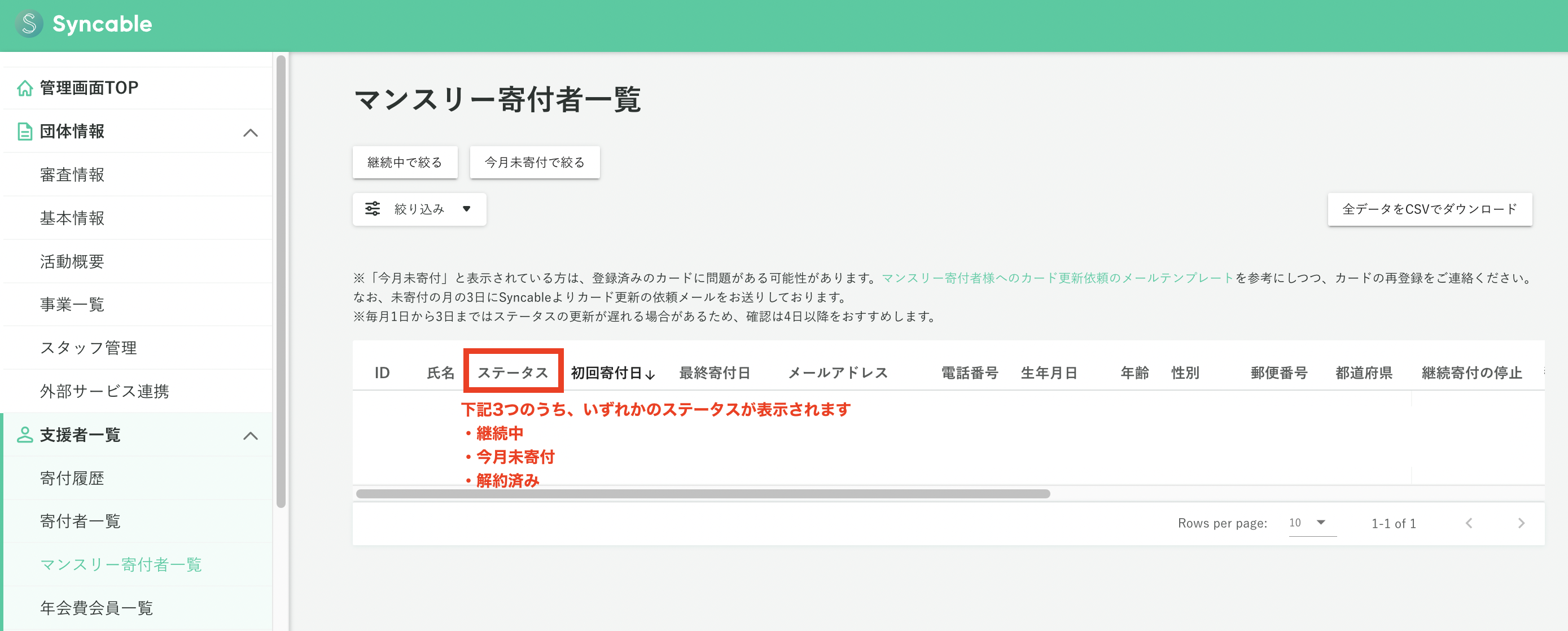Click the Syncable logo icon
This screenshot has width=1568, height=631.
(29, 24)
